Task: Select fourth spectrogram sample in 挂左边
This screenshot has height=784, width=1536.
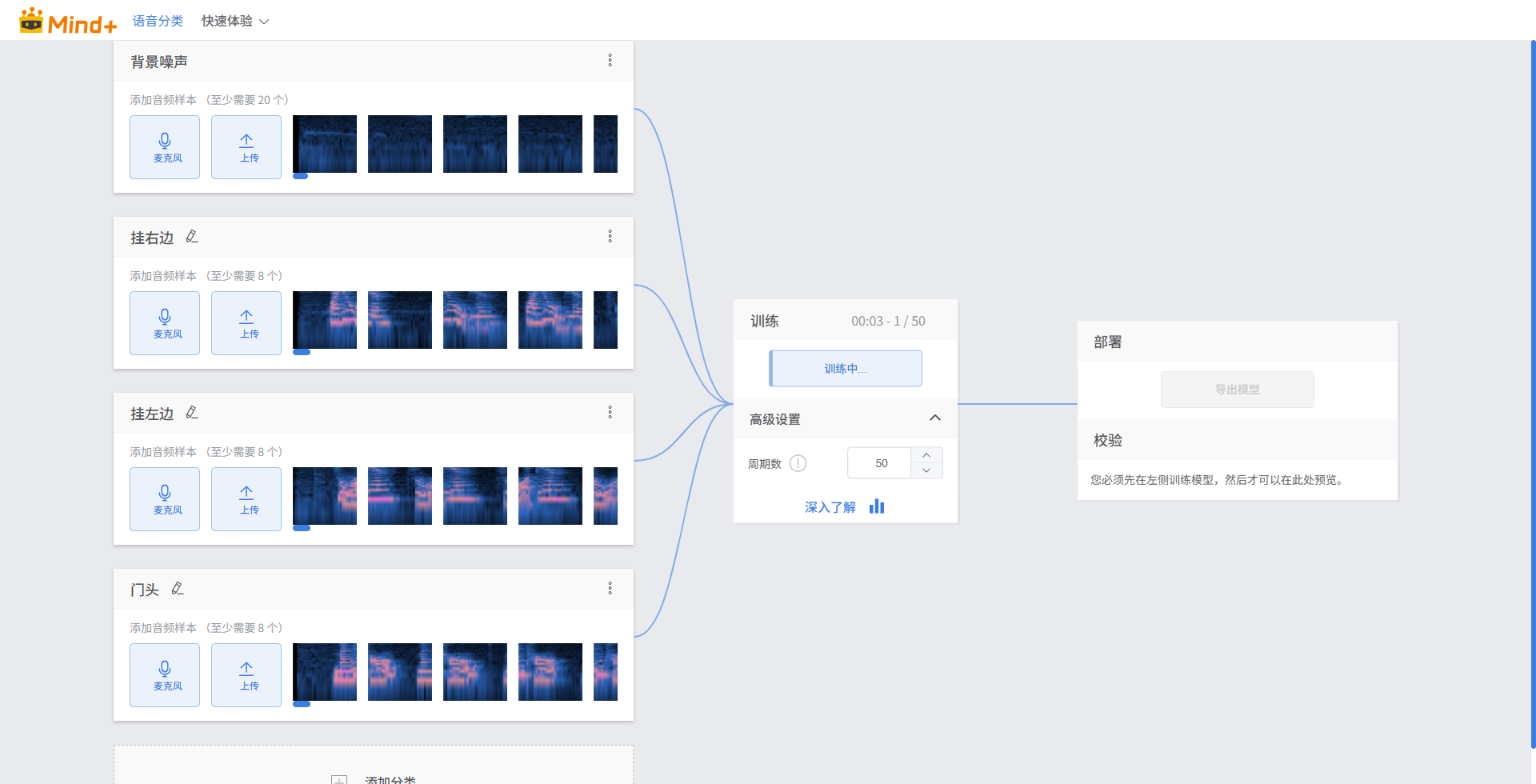Action: point(550,496)
